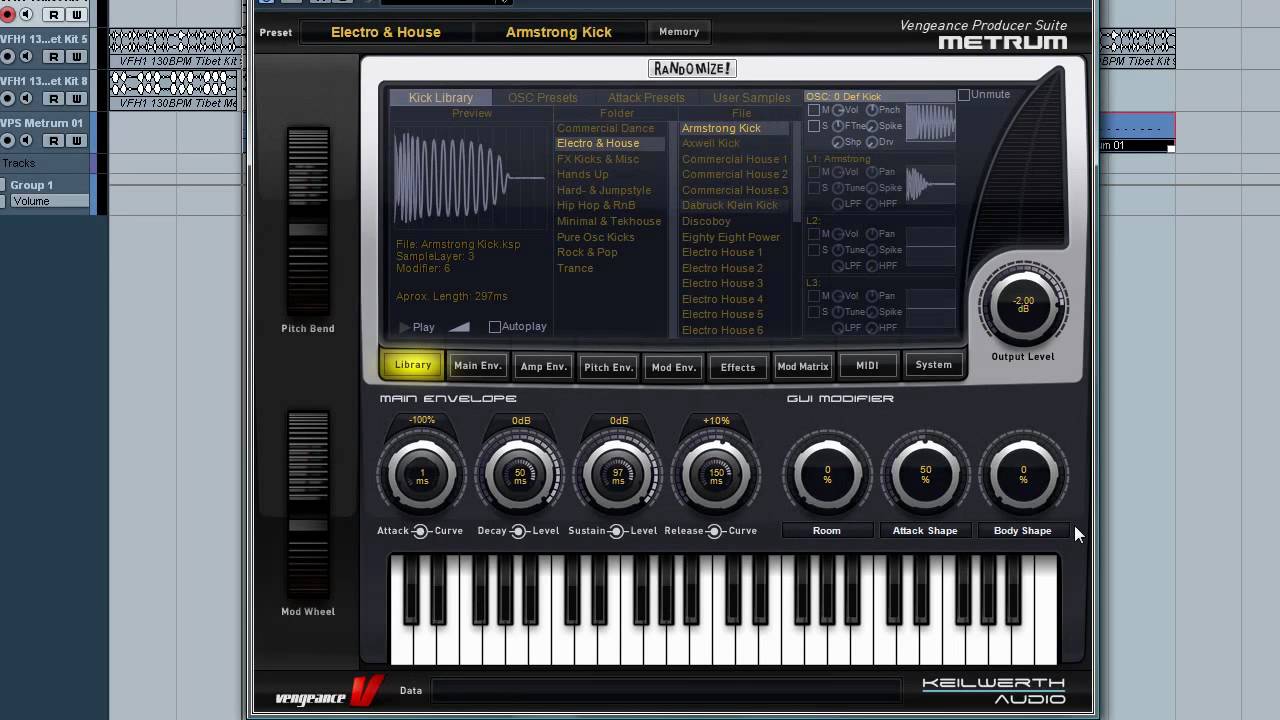Click the Randomize button
Image resolution: width=1280 pixels, height=720 pixels.
(x=692, y=69)
